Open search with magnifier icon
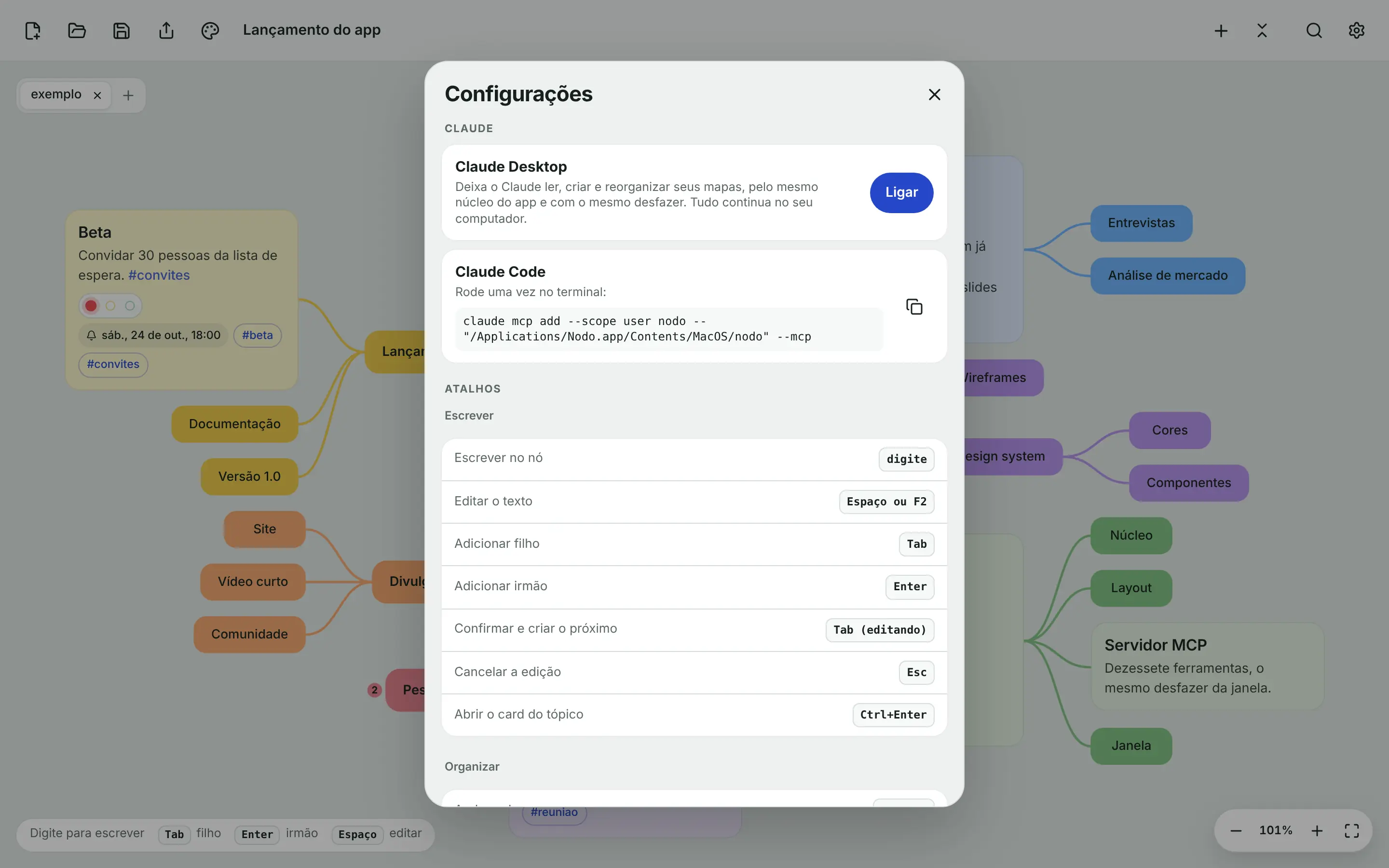 click(x=1314, y=30)
